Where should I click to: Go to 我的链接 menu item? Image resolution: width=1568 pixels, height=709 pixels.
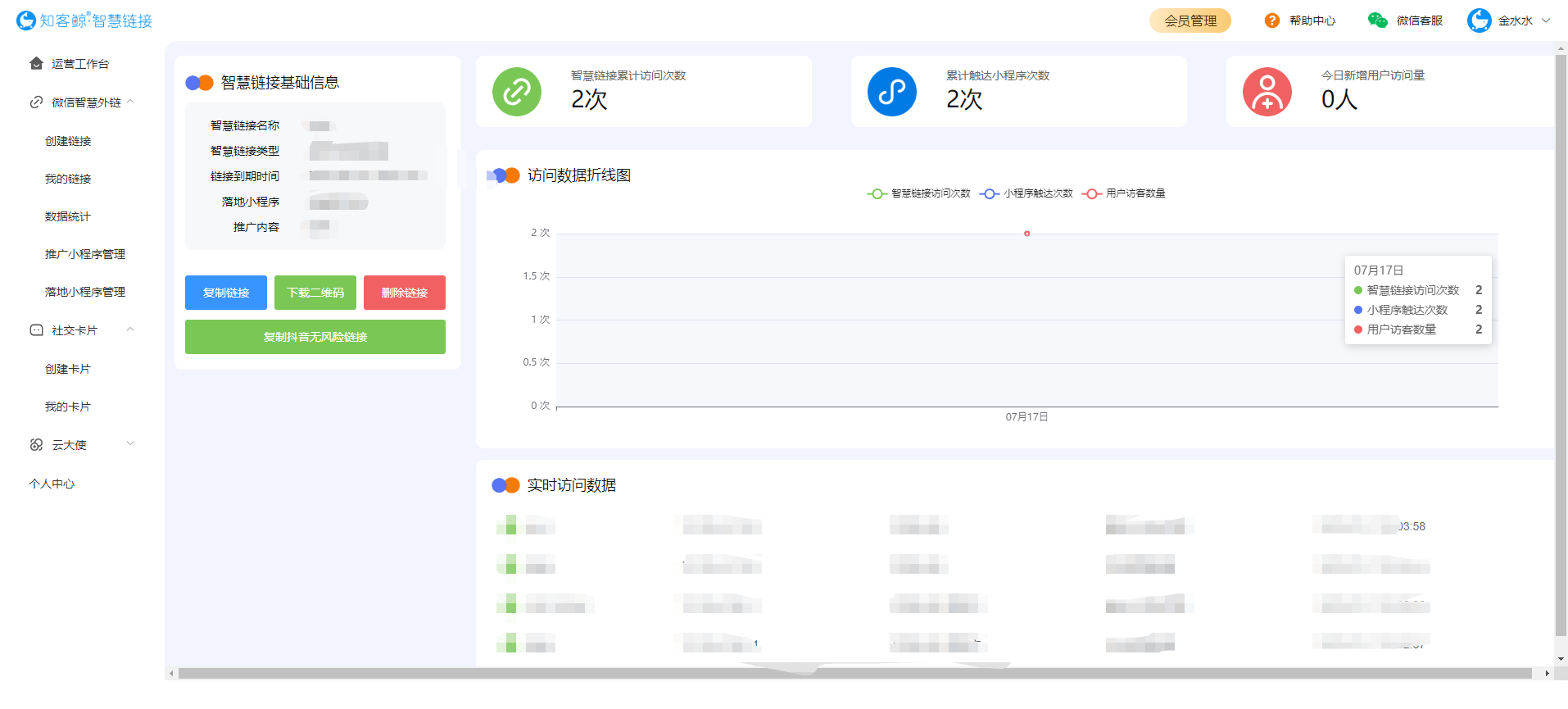click(x=68, y=179)
